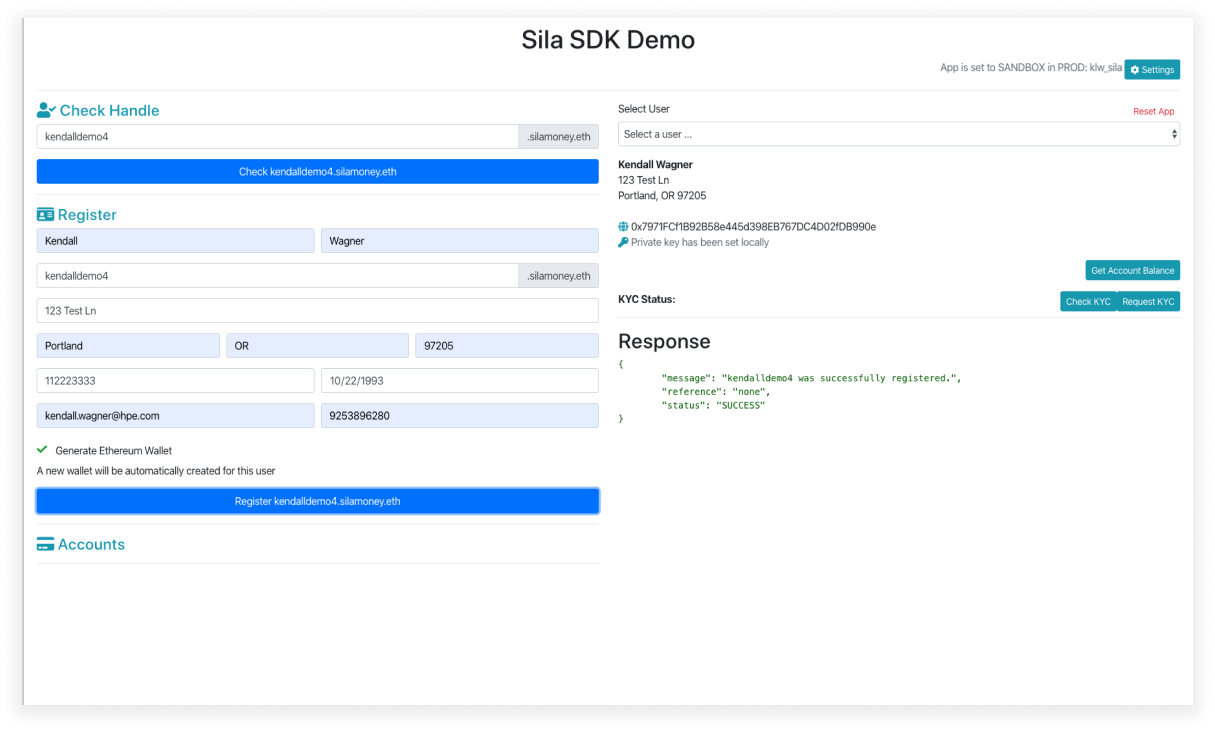This screenshot has height=731, width=1215.
Task: Click the wallet address 0x7971FCf1B92B58e... text
Action: [753, 227]
